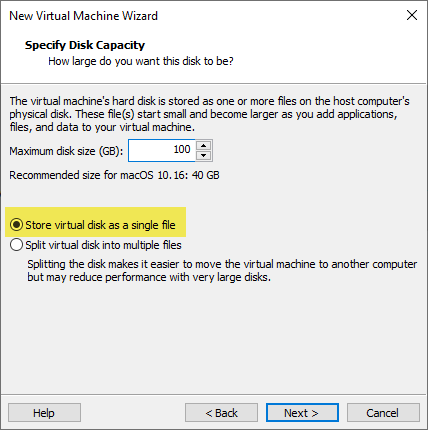Open the Help button
The height and width of the screenshot is (430, 428).
pos(44,413)
